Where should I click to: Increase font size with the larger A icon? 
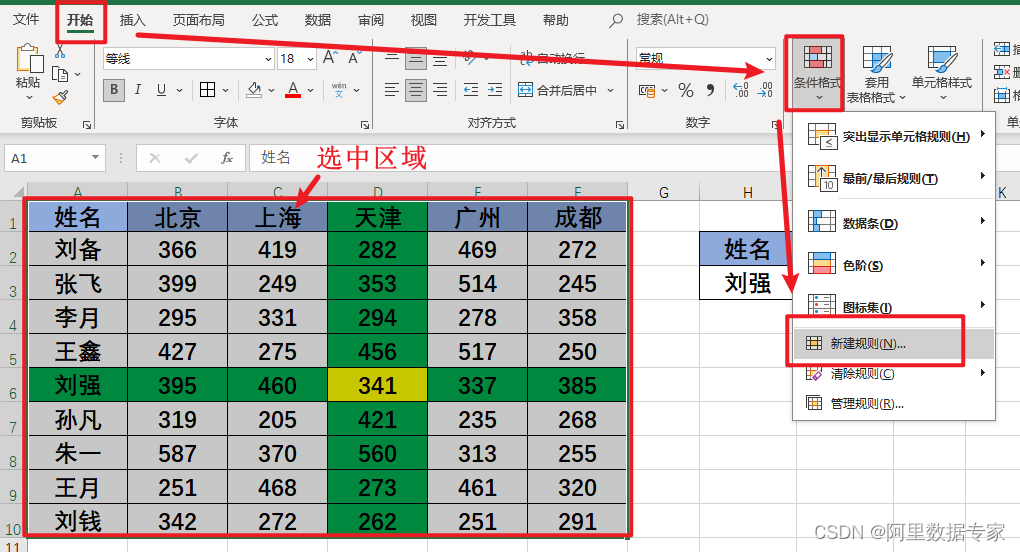(330, 58)
